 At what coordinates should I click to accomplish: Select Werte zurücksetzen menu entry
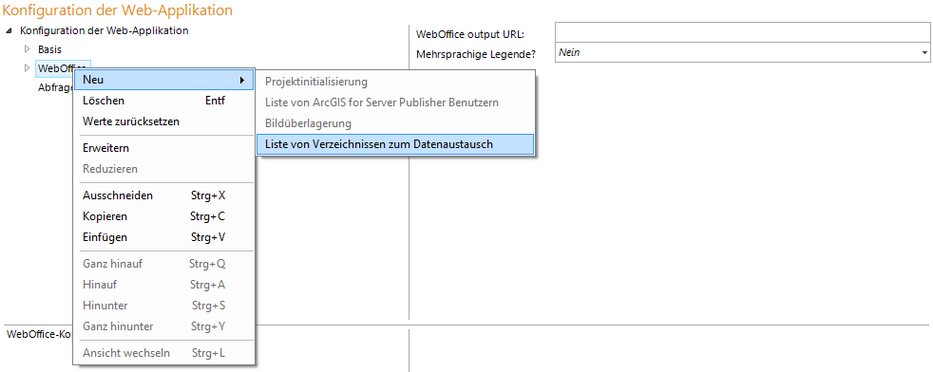tap(164, 121)
